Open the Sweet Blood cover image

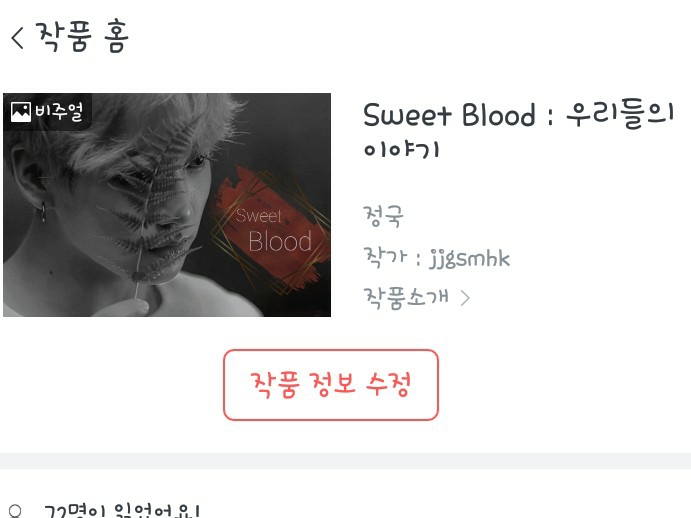click(x=167, y=205)
